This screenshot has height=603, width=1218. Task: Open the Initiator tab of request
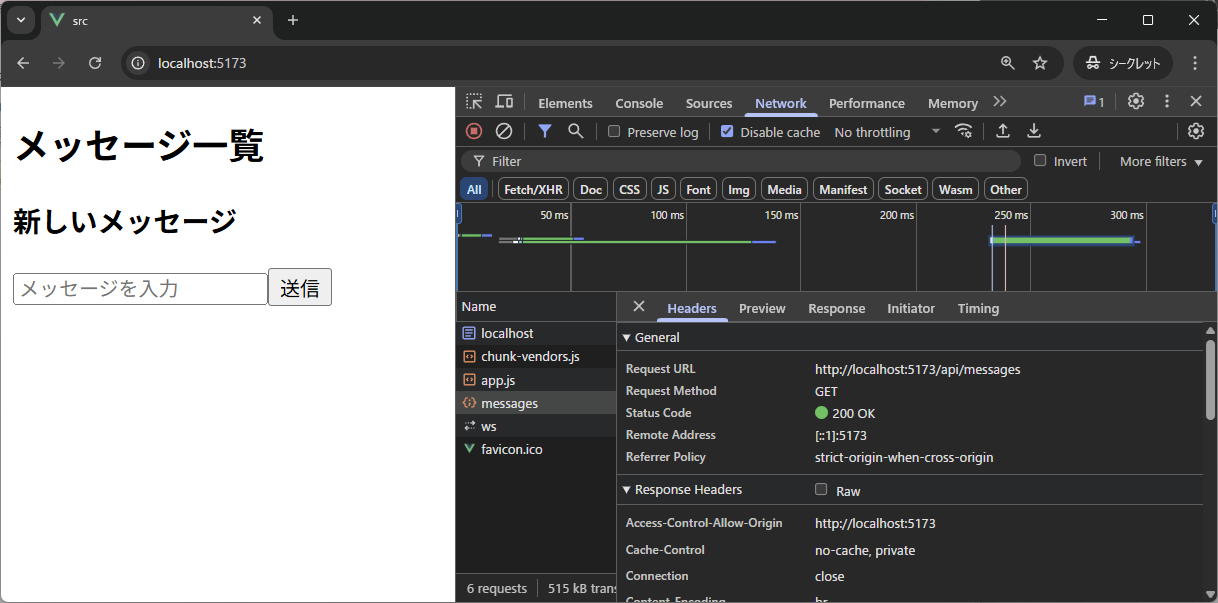click(911, 308)
